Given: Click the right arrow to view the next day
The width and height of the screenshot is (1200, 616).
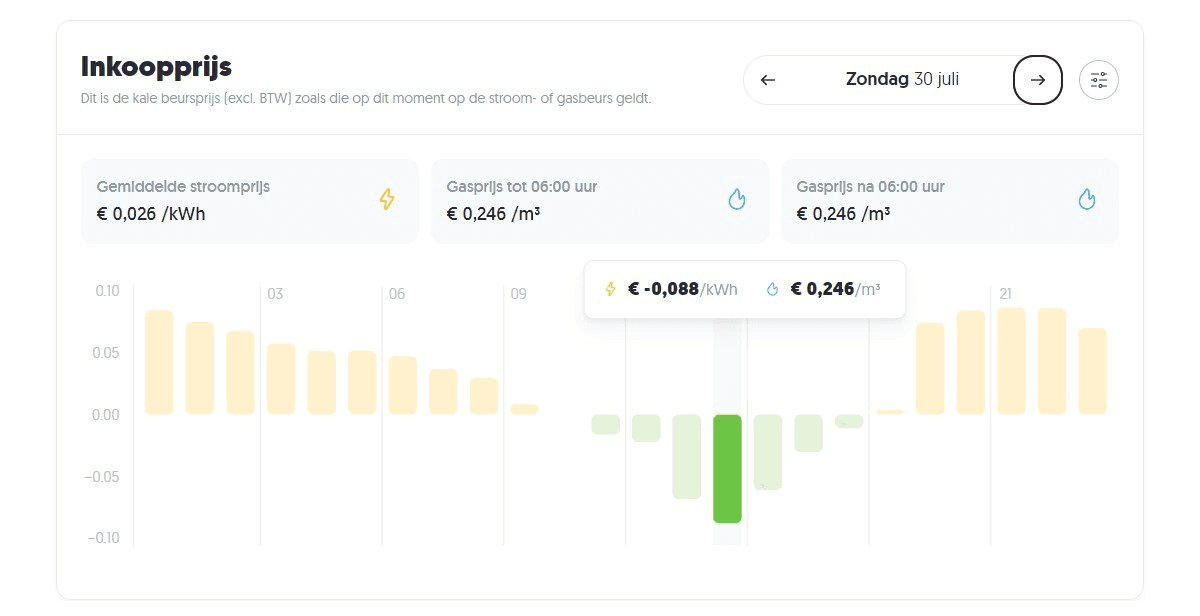Looking at the screenshot, I should point(1037,79).
